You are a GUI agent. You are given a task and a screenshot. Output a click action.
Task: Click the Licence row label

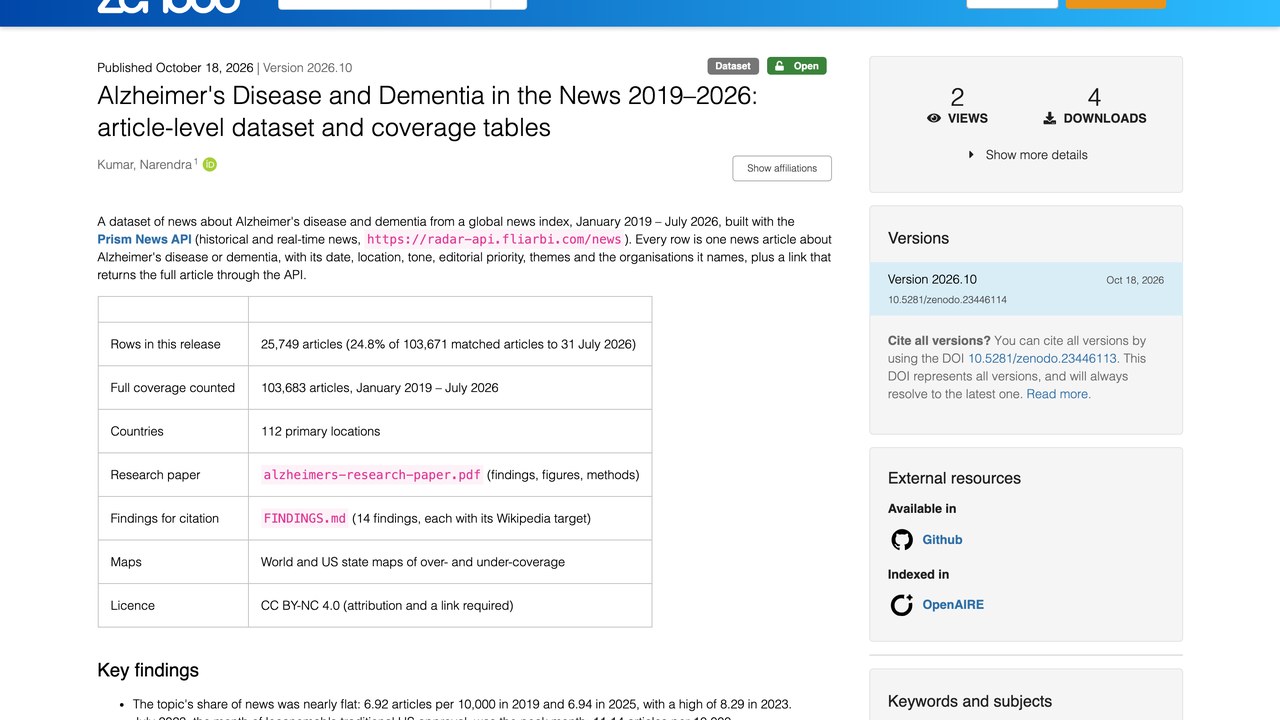133,605
